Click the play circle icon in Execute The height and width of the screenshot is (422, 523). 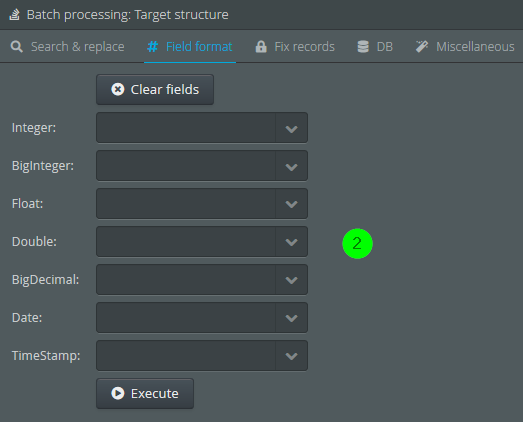(x=118, y=393)
